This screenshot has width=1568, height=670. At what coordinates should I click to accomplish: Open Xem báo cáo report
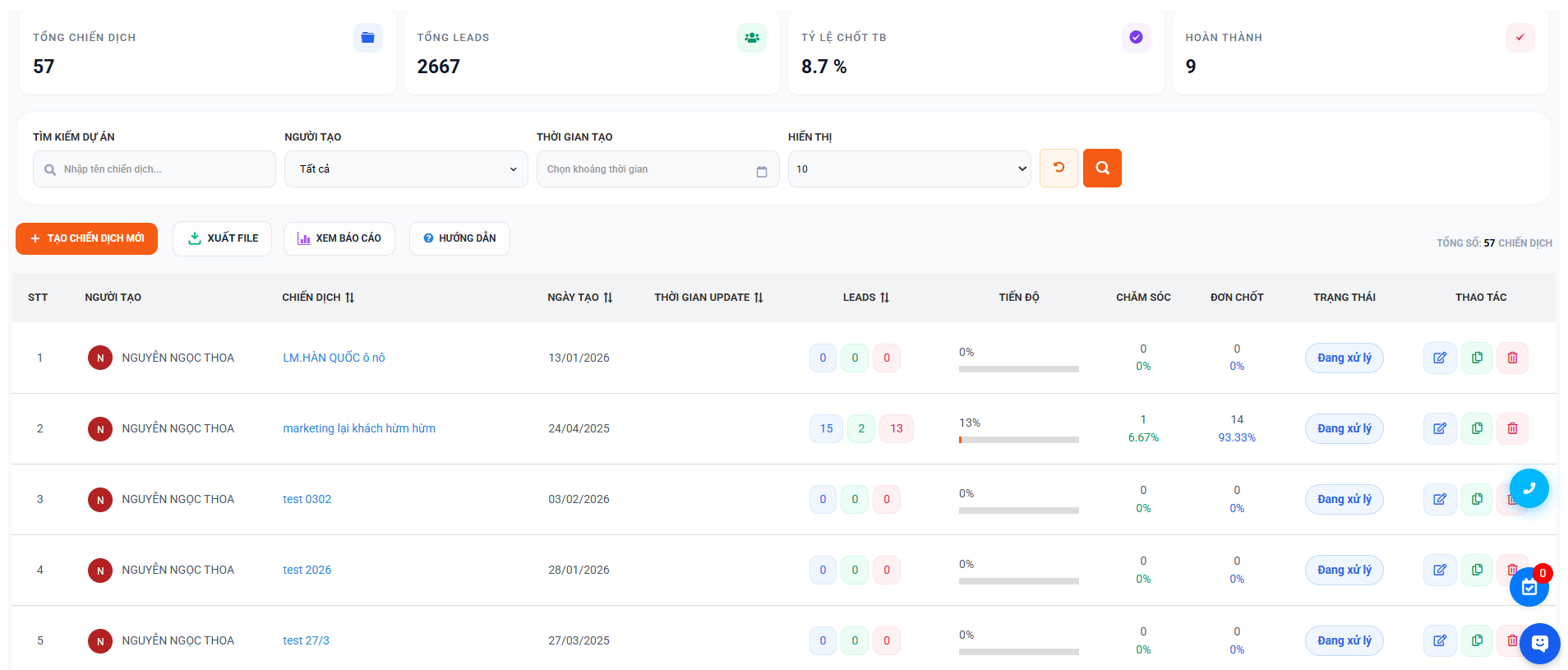tap(339, 238)
